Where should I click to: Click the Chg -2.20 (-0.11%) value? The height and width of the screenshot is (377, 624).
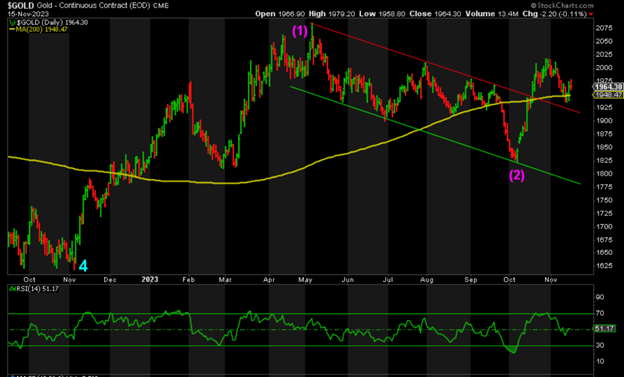coord(554,14)
